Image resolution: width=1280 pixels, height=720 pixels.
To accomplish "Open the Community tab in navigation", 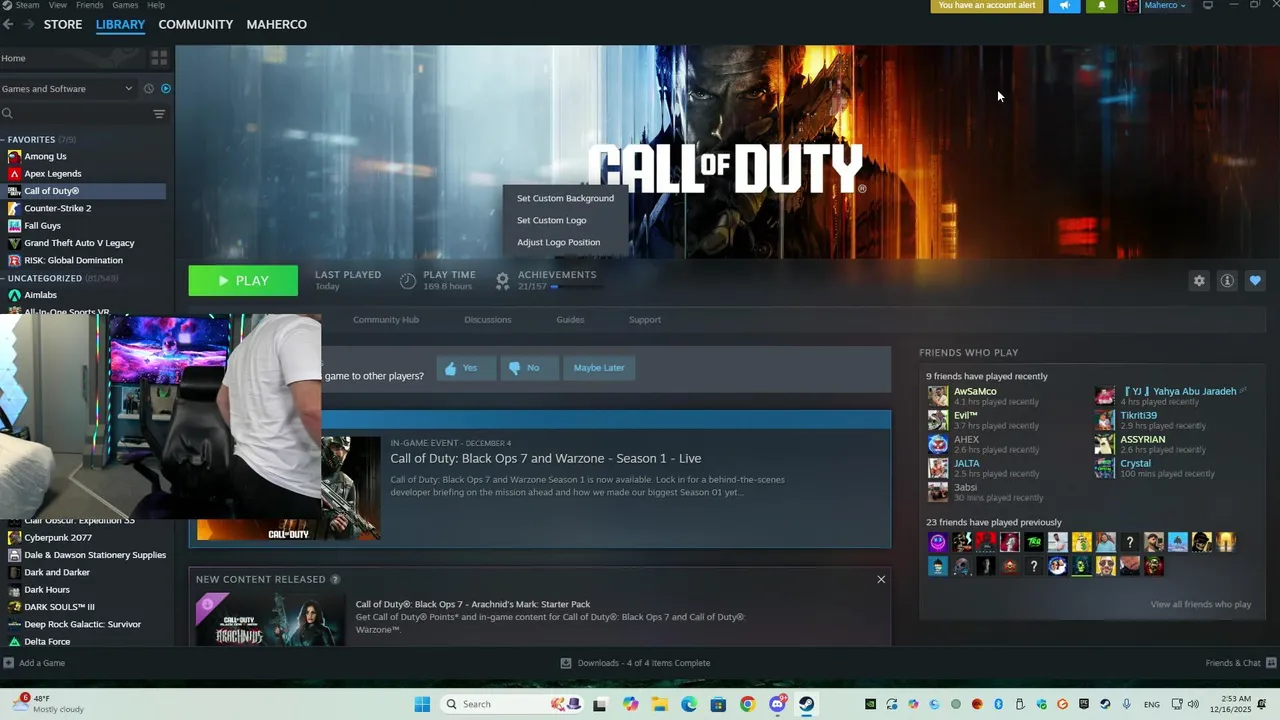I will [x=196, y=24].
